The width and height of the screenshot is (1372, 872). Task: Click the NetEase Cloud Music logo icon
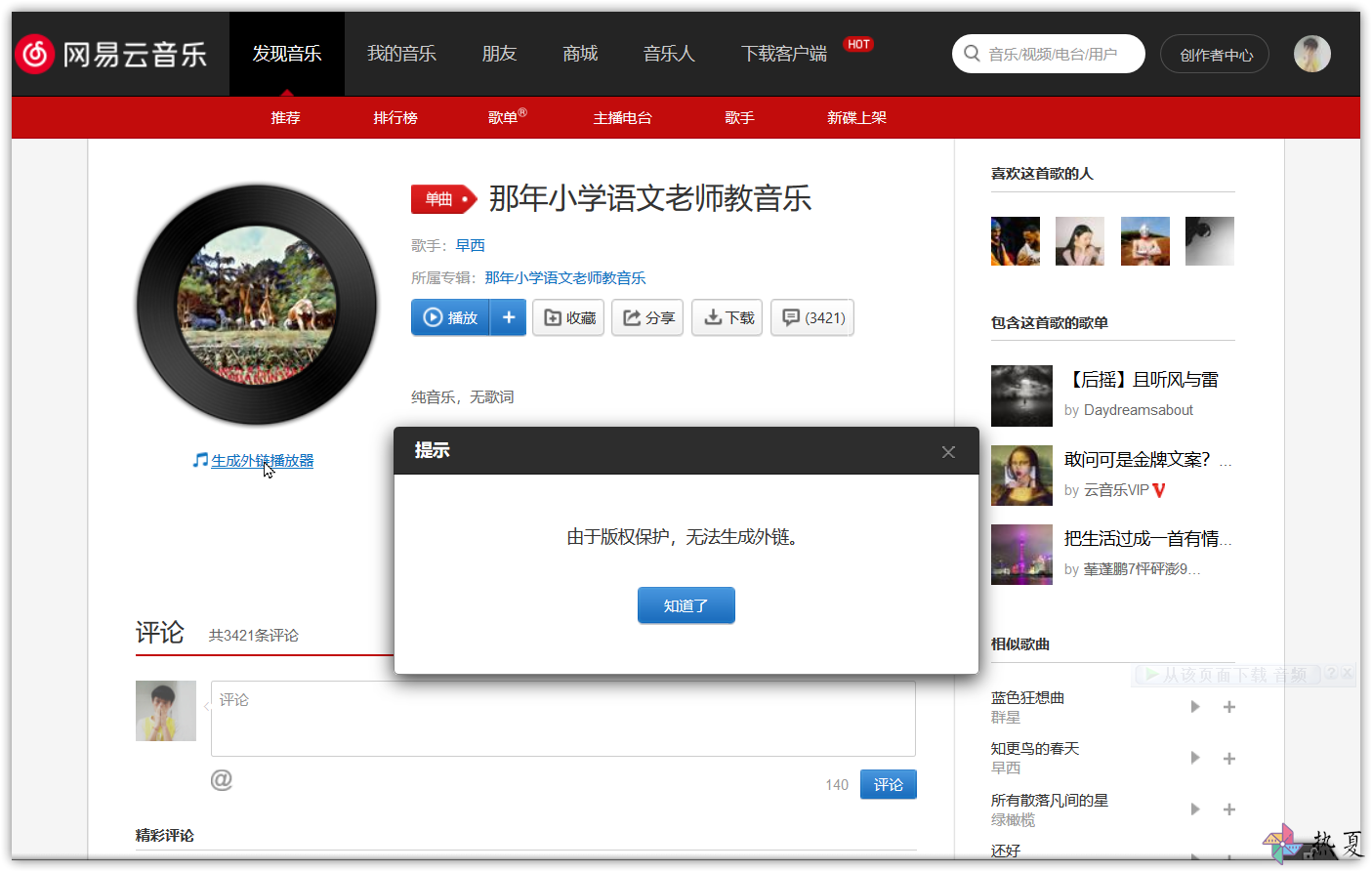(35, 54)
